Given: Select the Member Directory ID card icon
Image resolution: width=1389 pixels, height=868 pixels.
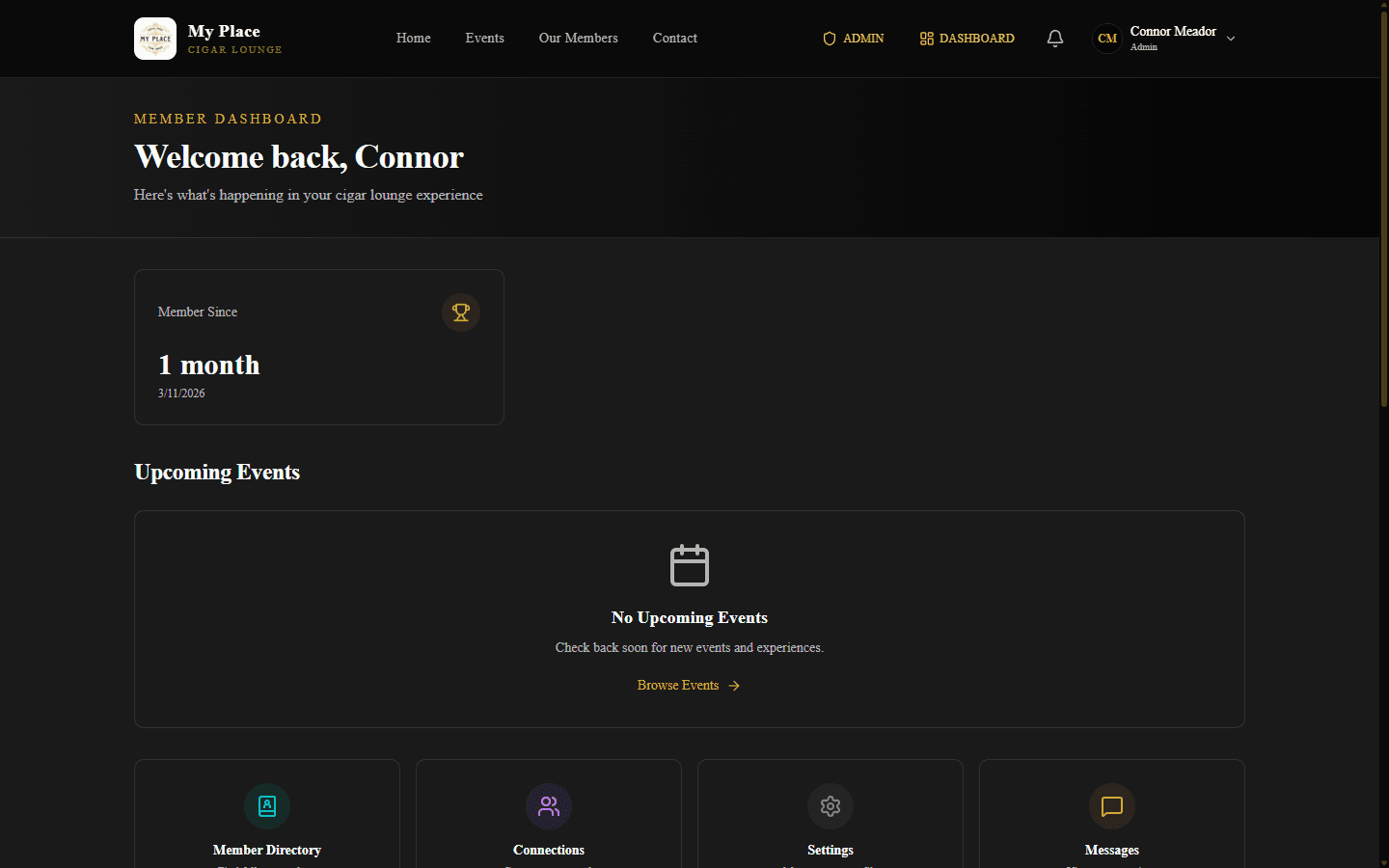Looking at the screenshot, I should [266, 806].
